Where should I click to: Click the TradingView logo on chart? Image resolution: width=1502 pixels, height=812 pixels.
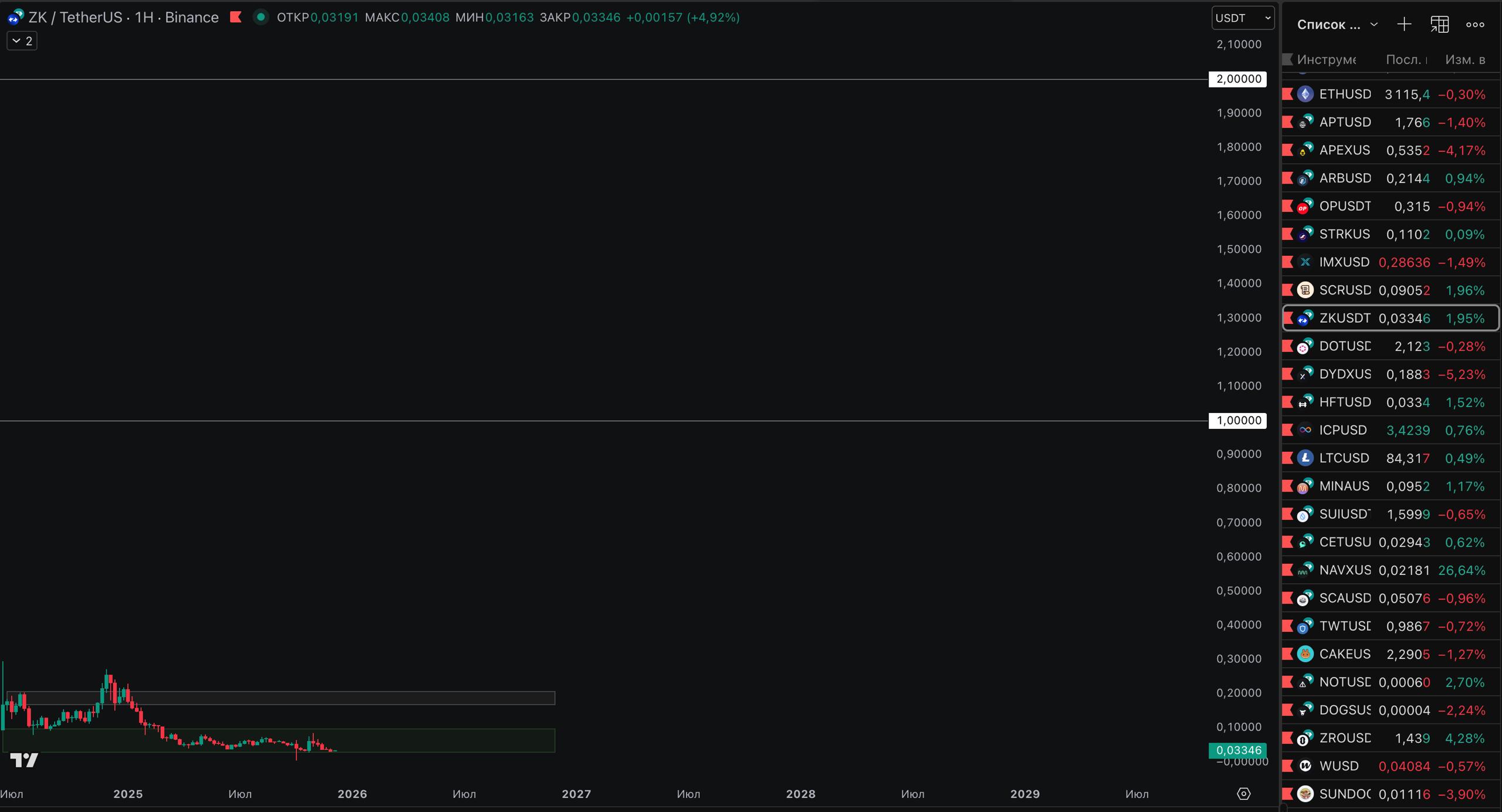(24, 760)
